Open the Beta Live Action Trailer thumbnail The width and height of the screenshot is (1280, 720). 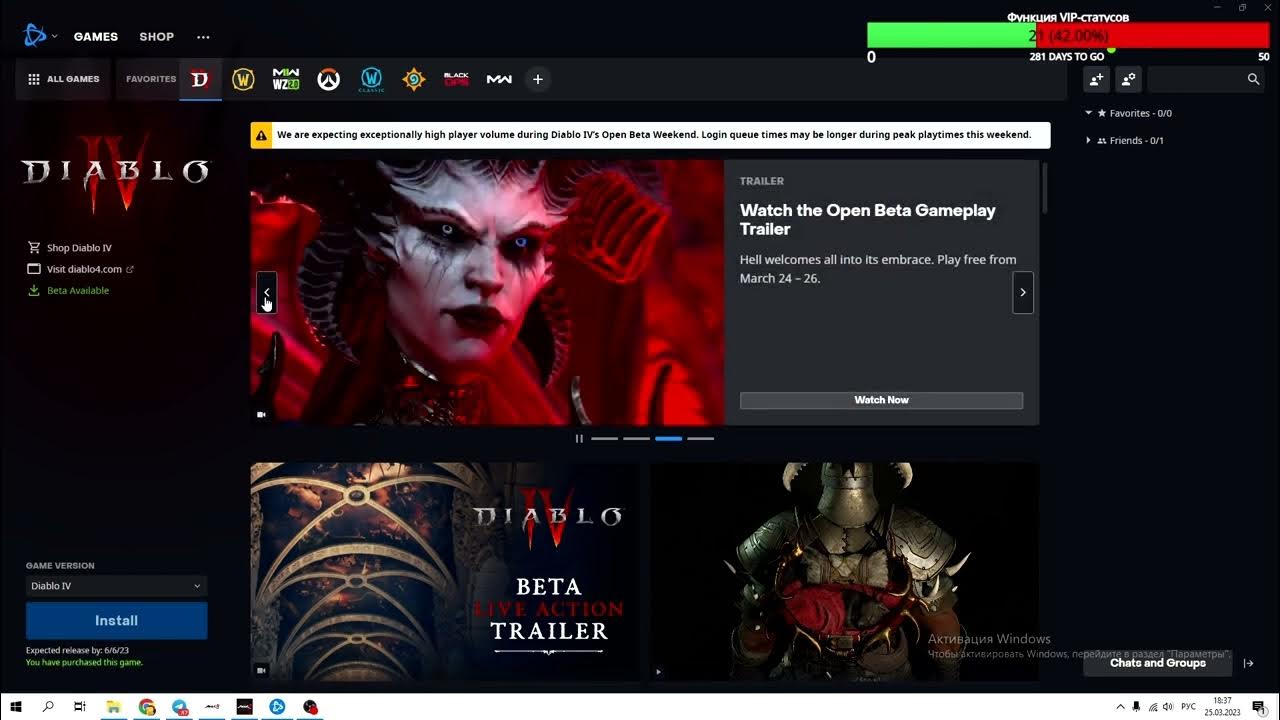(445, 571)
